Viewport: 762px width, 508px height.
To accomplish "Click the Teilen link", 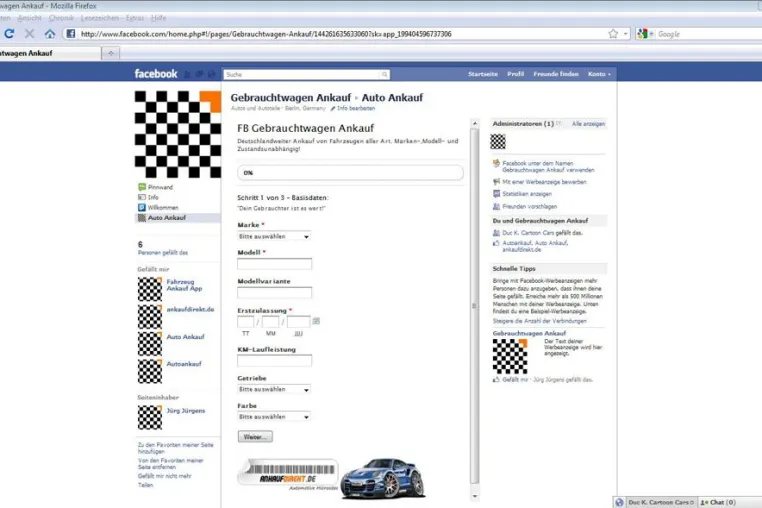I will 145,485.
